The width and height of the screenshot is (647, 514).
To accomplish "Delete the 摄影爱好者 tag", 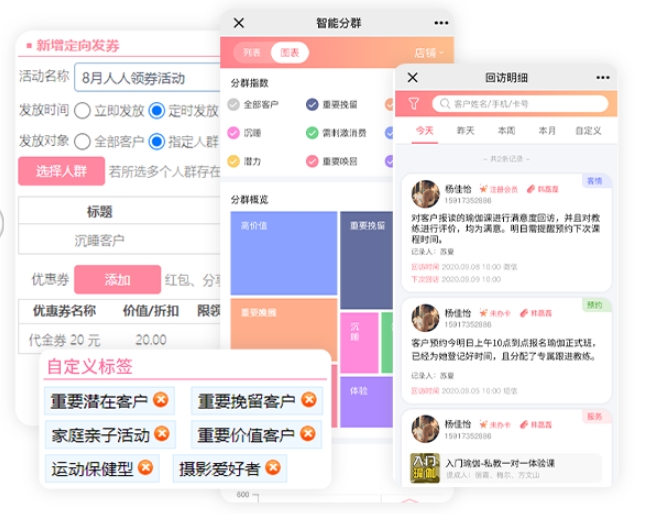I will [272, 467].
